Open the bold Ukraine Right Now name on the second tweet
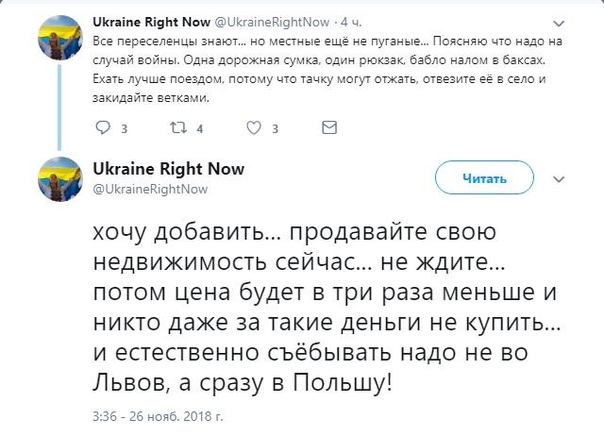The image size is (604, 436). (168, 169)
